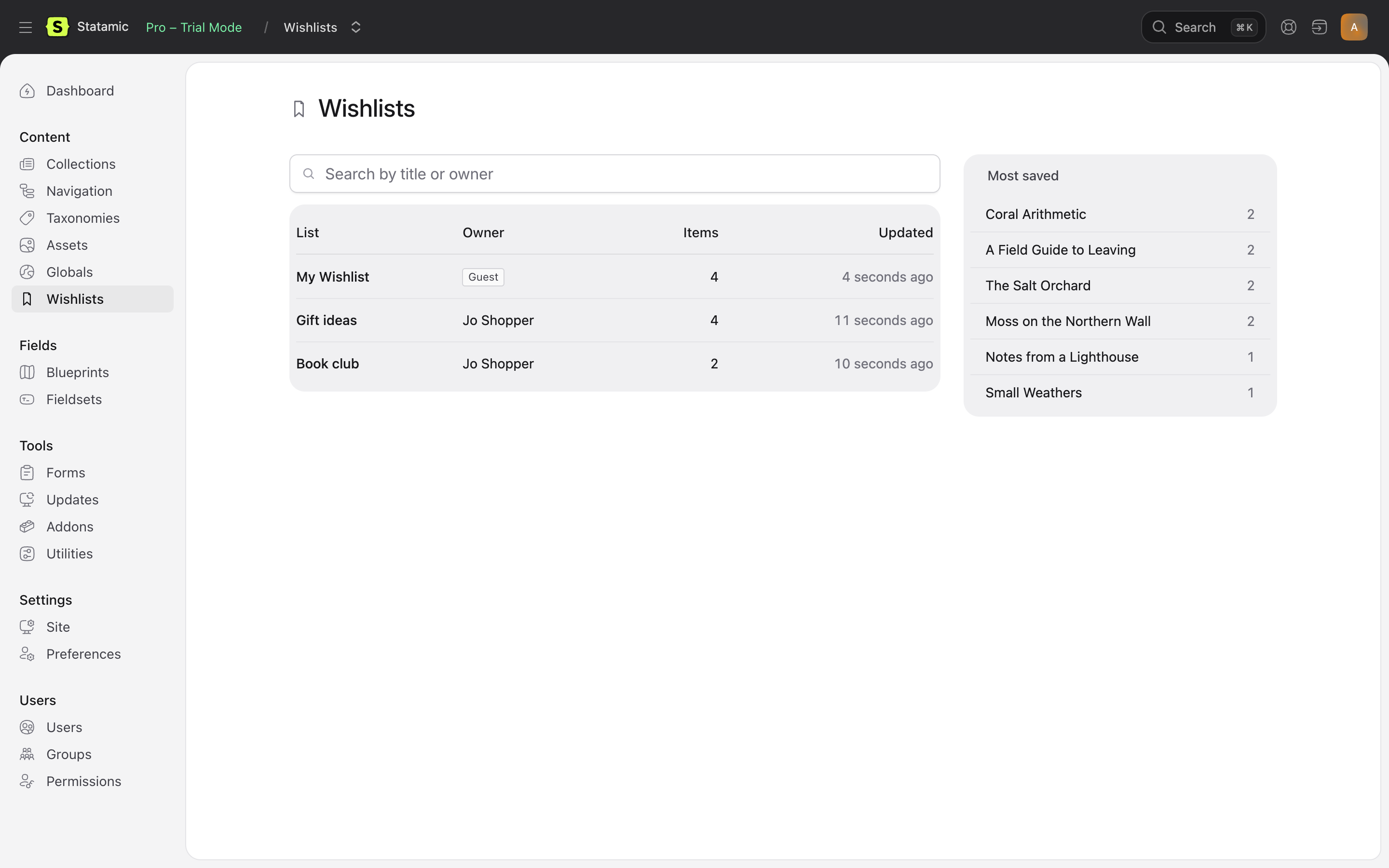The image size is (1389, 868).
Task: Click the Statamic logo icon
Action: tap(57, 27)
